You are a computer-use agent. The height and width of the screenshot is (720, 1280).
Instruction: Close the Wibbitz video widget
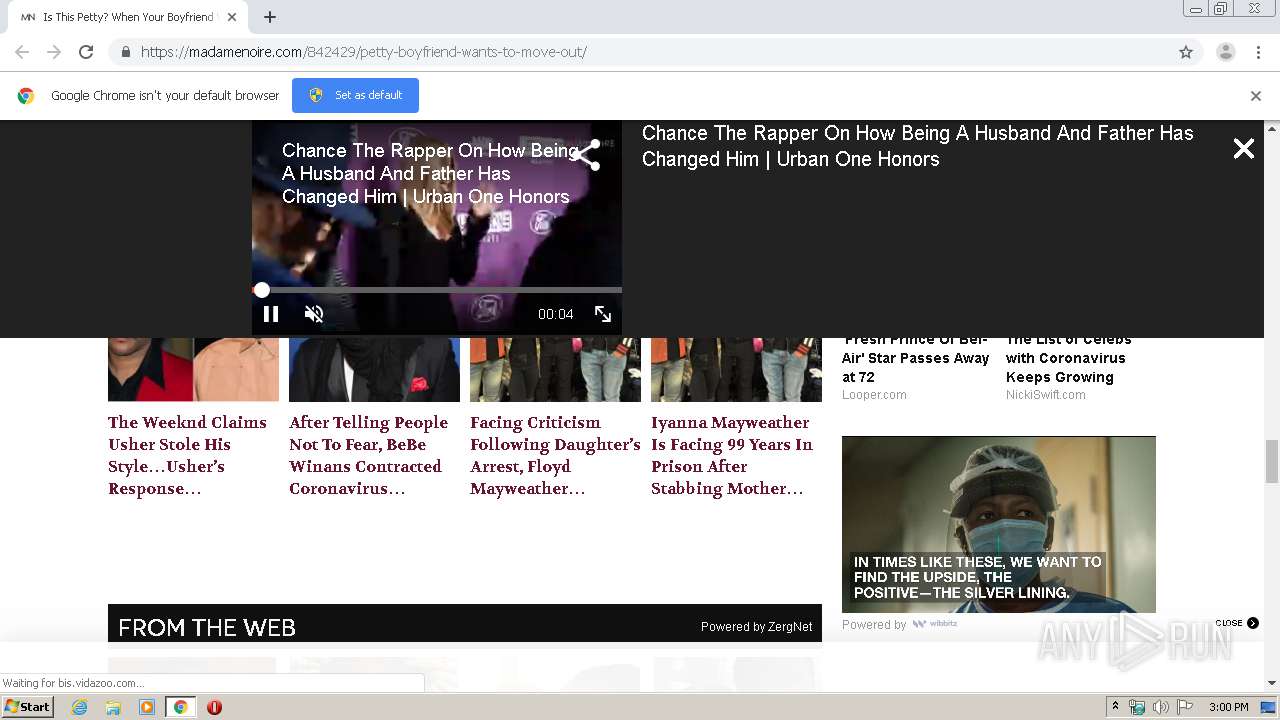[1237, 623]
